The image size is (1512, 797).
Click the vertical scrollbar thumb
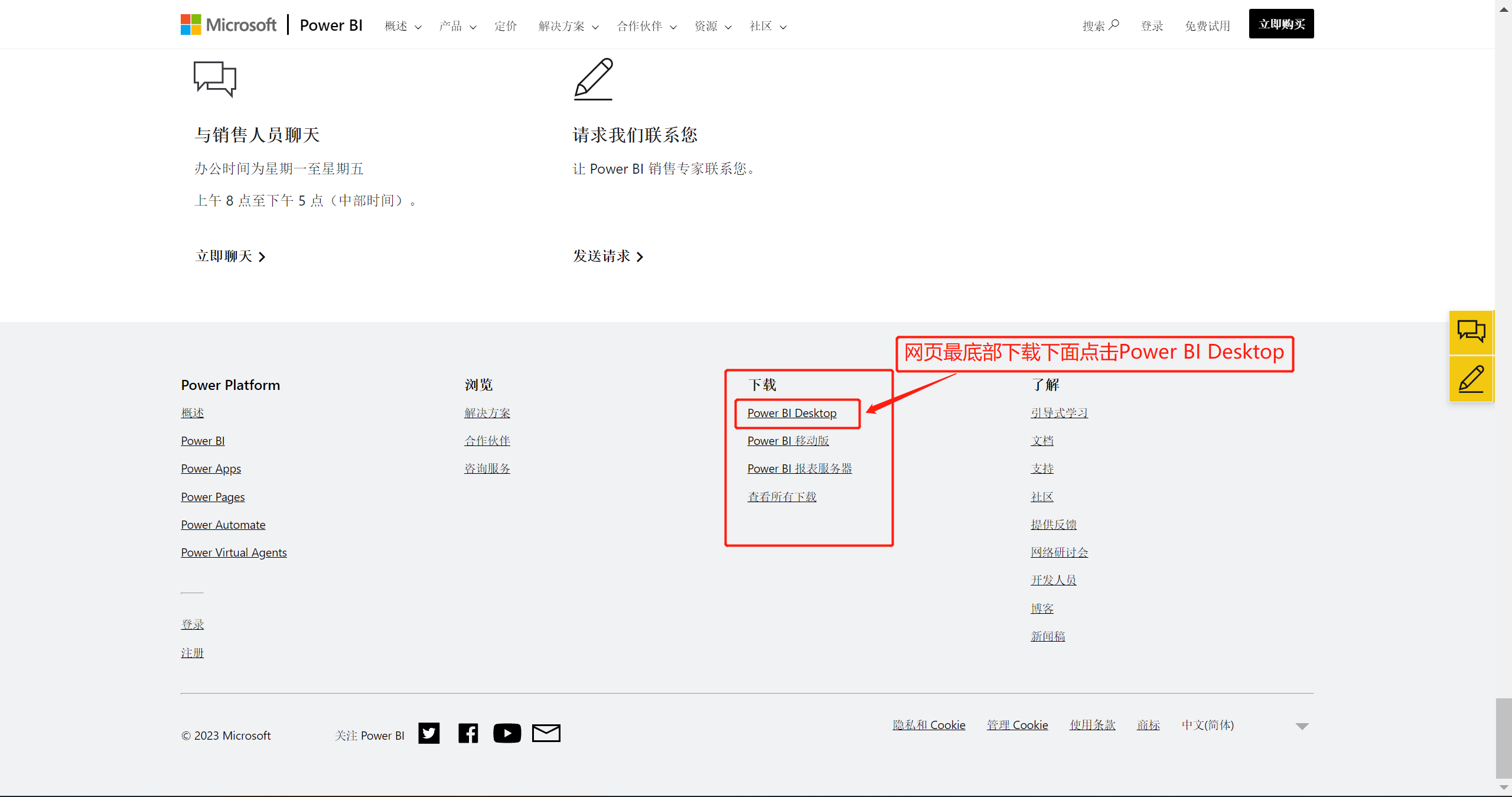[x=1503, y=738]
